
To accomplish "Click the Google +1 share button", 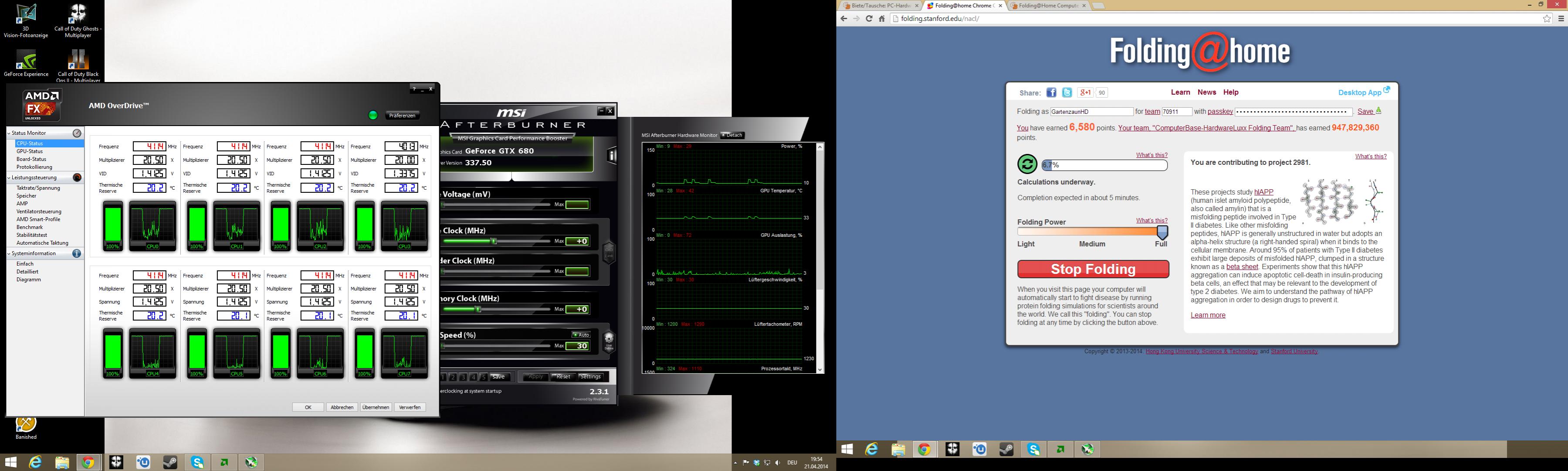I will click(1085, 92).
